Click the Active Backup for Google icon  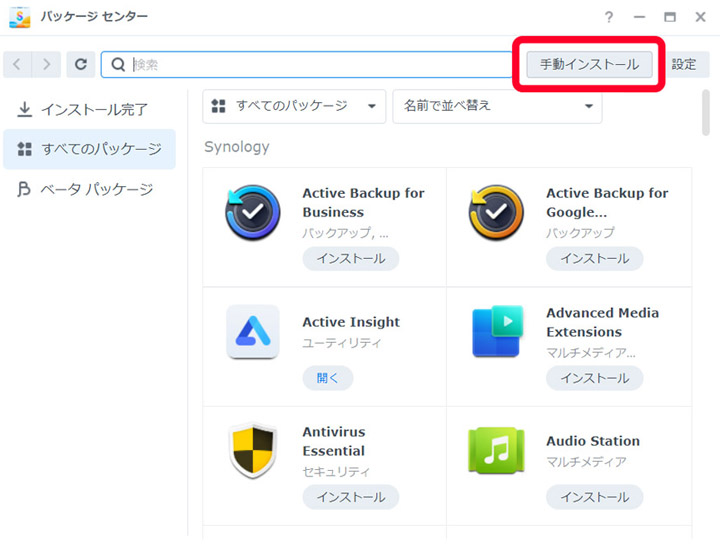[x=496, y=213]
